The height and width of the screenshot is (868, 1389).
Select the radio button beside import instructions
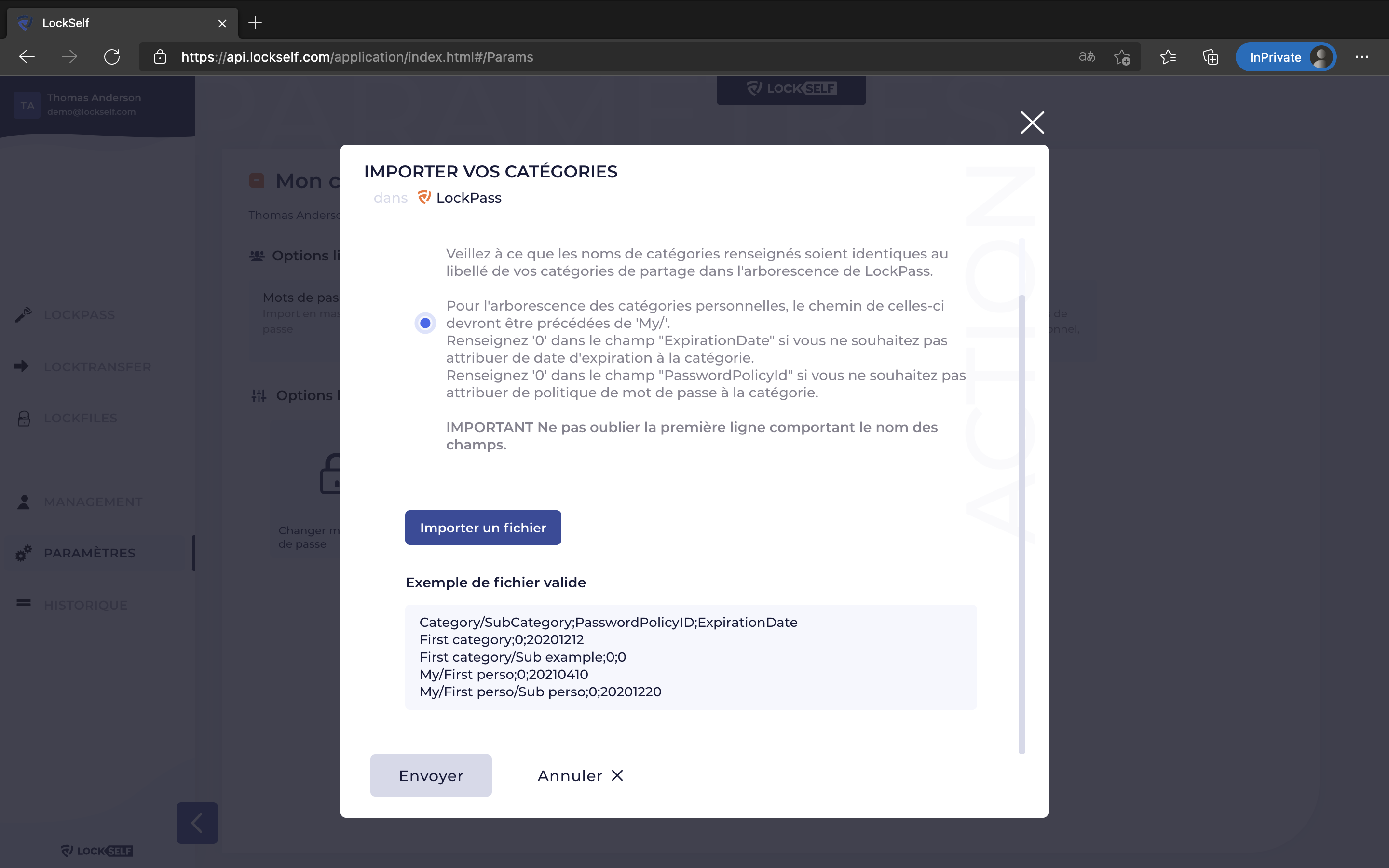pos(425,323)
